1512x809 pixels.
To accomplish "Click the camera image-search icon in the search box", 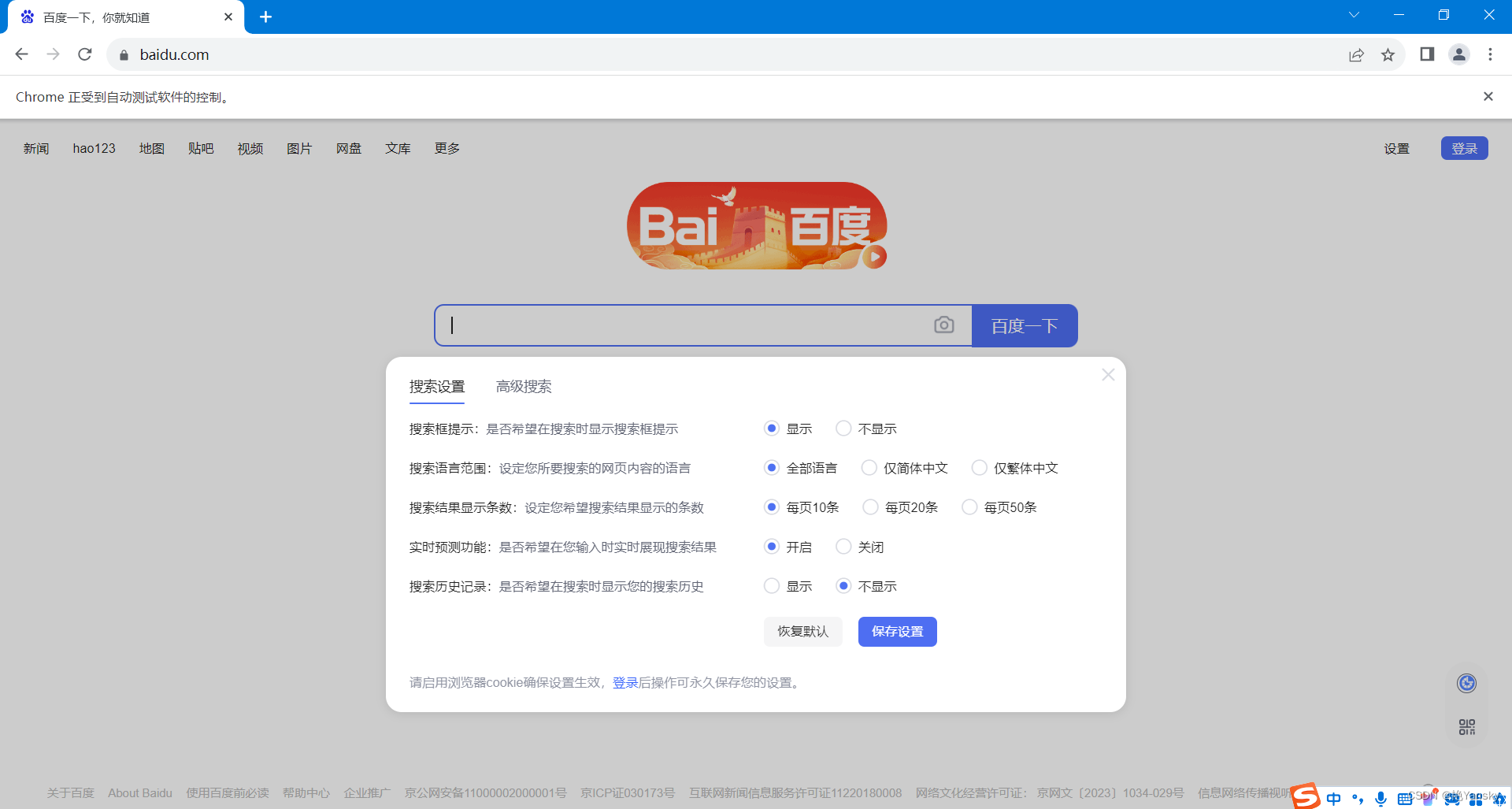I will click(x=943, y=325).
